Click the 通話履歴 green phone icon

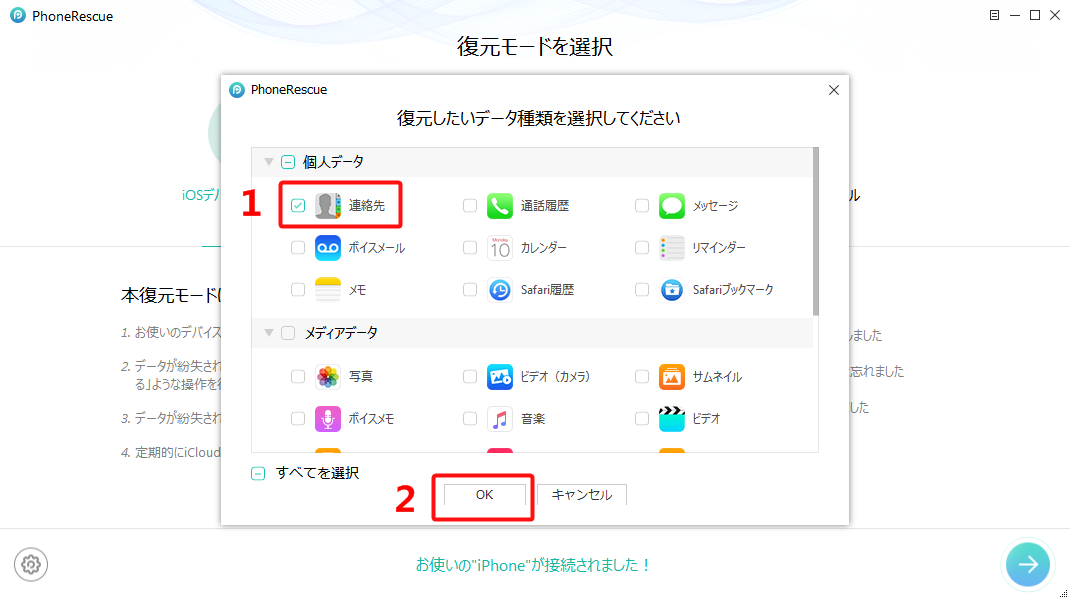click(x=500, y=205)
